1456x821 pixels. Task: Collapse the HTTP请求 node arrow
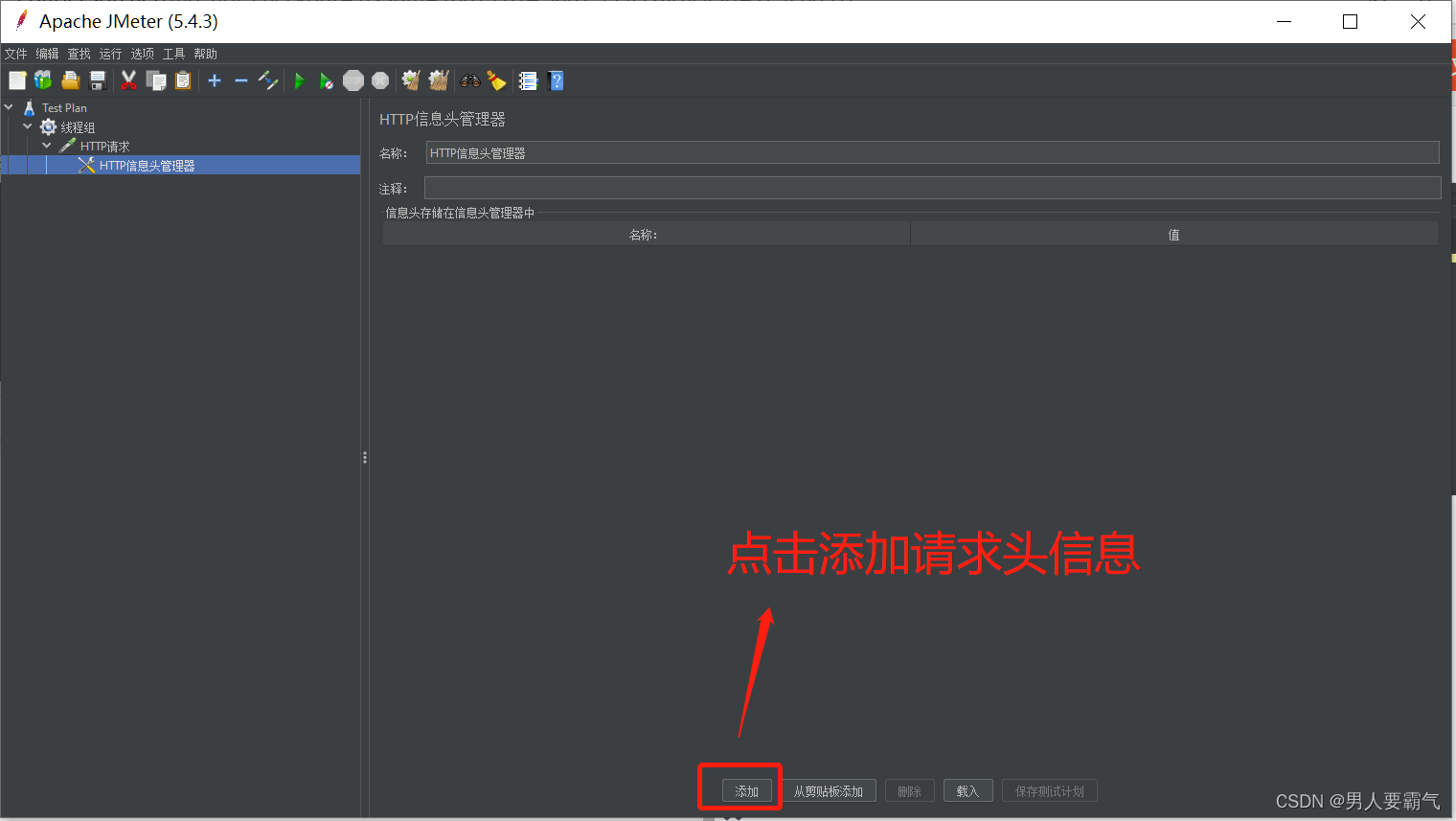[x=47, y=146]
